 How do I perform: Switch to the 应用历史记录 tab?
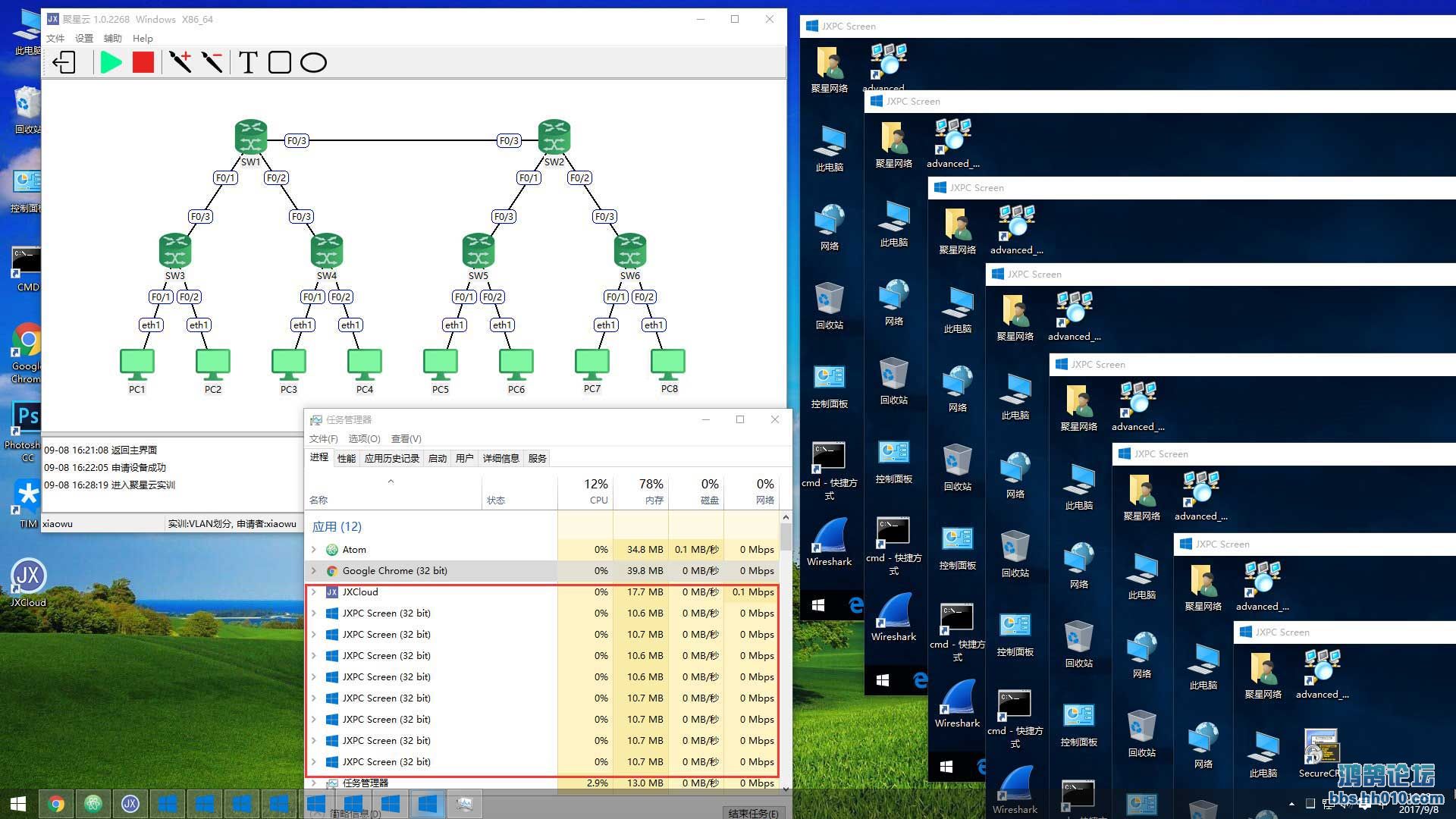[392, 458]
